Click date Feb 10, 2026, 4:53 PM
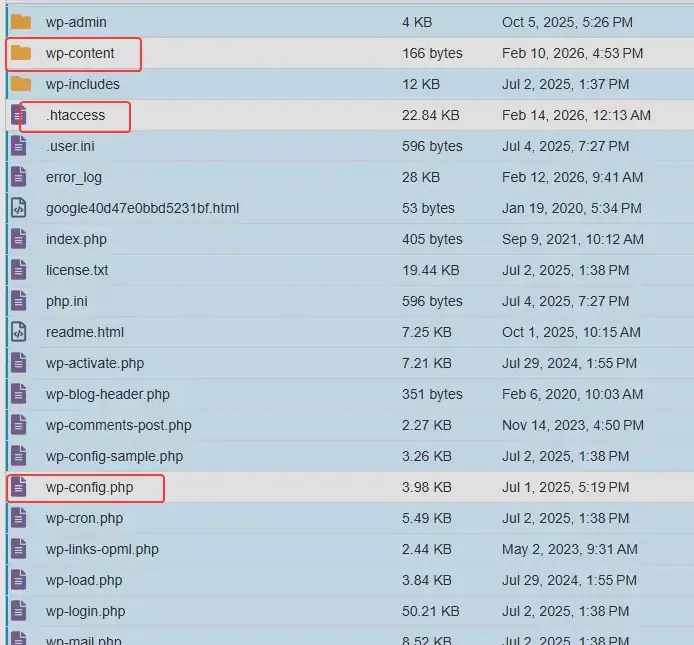This screenshot has width=694, height=645. 572,53
